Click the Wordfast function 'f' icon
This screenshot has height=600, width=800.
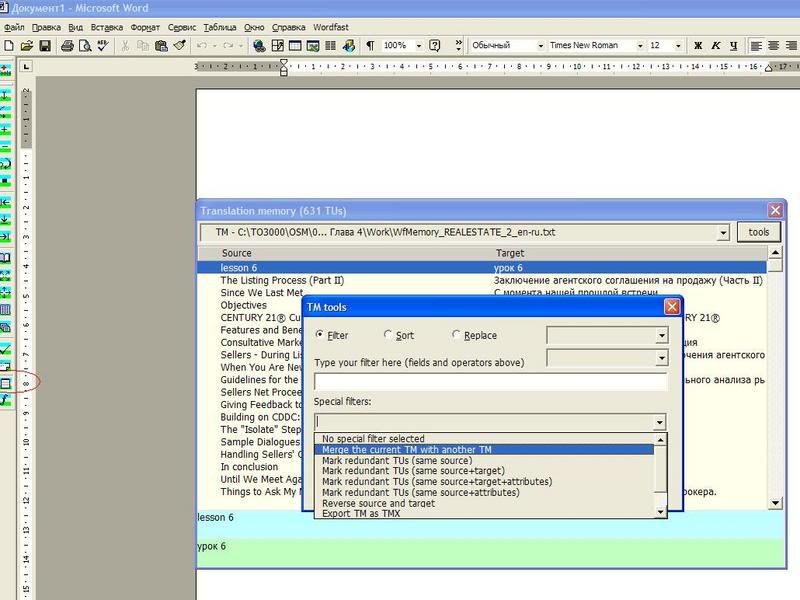6,400
